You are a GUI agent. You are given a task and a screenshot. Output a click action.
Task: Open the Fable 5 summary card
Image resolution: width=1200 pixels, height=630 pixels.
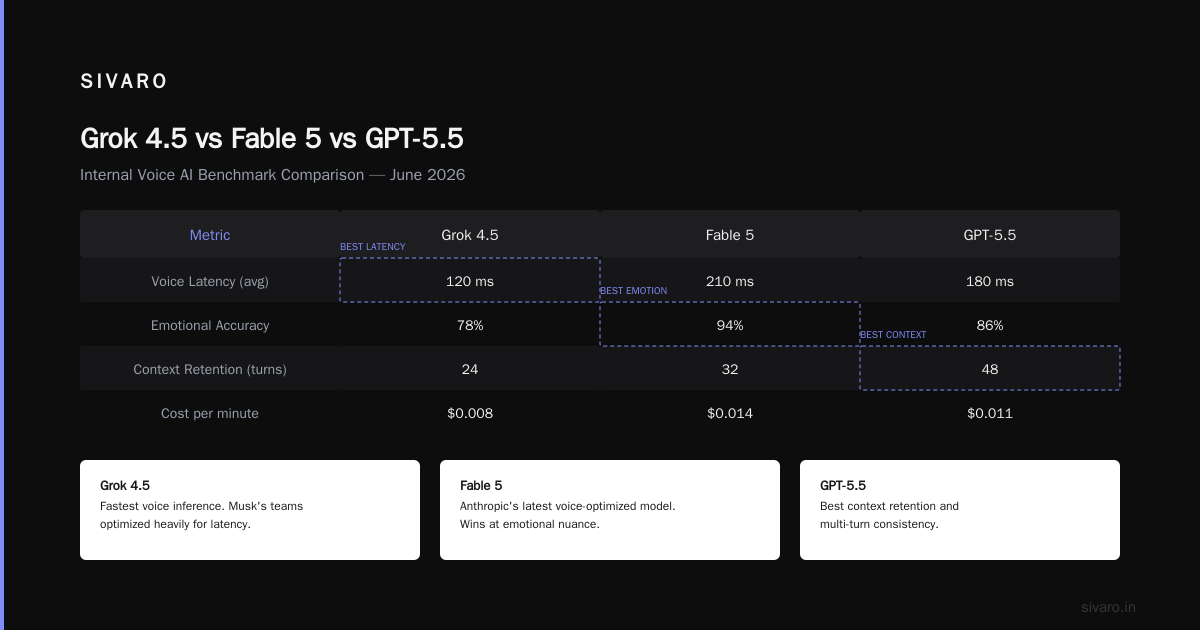(610, 510)
